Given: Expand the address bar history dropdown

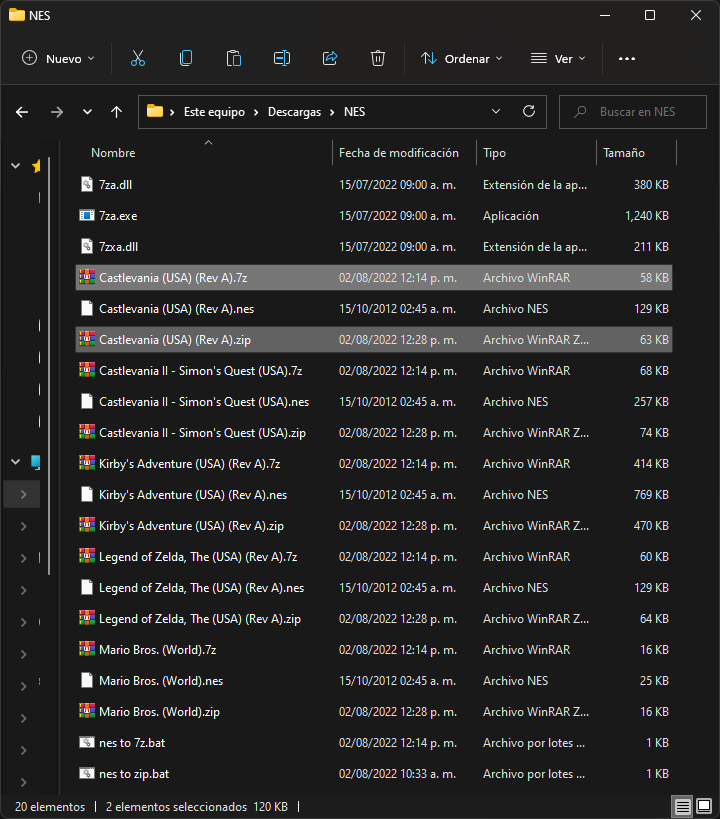Looking at the screenshot, I should 496,111.
